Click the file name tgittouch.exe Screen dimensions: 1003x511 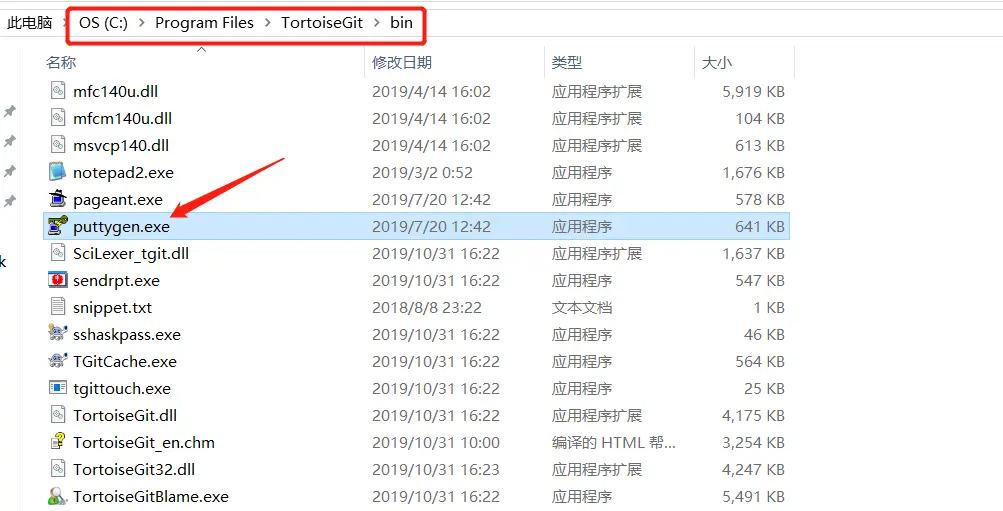[x=122, y=388]
